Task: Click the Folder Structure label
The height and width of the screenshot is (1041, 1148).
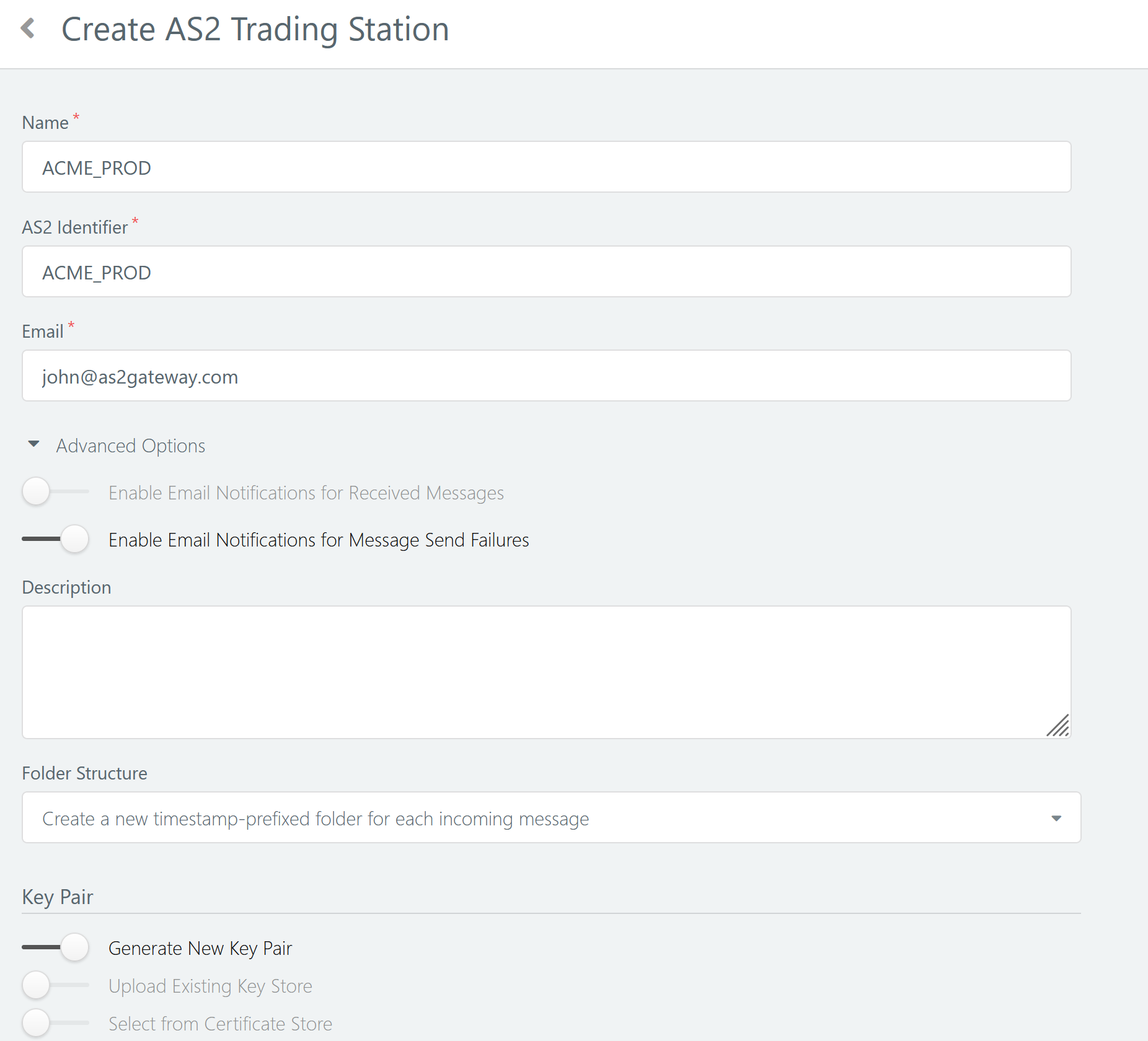Action: pyautogui.click(x=85, y=773)
